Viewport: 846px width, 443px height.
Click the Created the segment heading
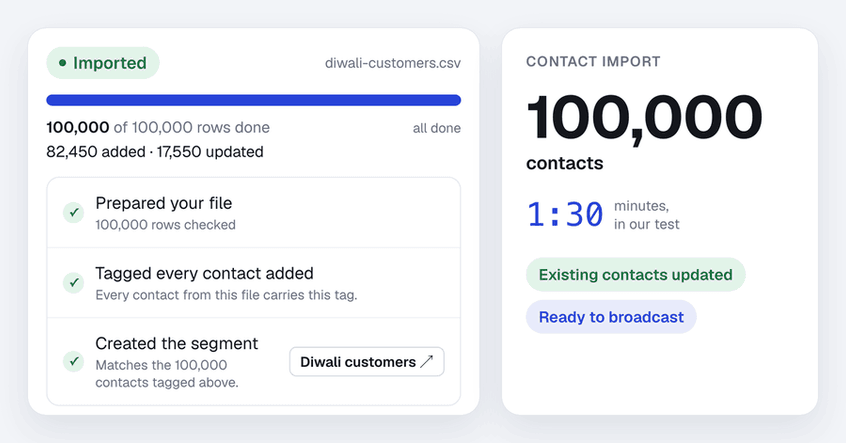click(177, 343)
